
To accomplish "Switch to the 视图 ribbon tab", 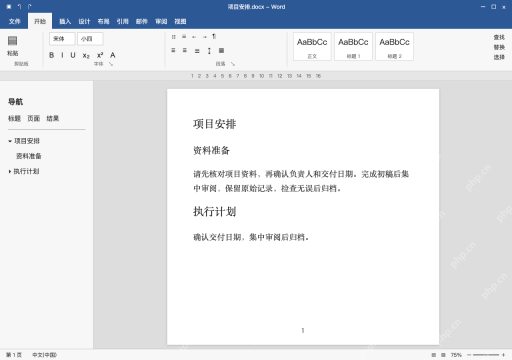I will (x=180, y=21).
